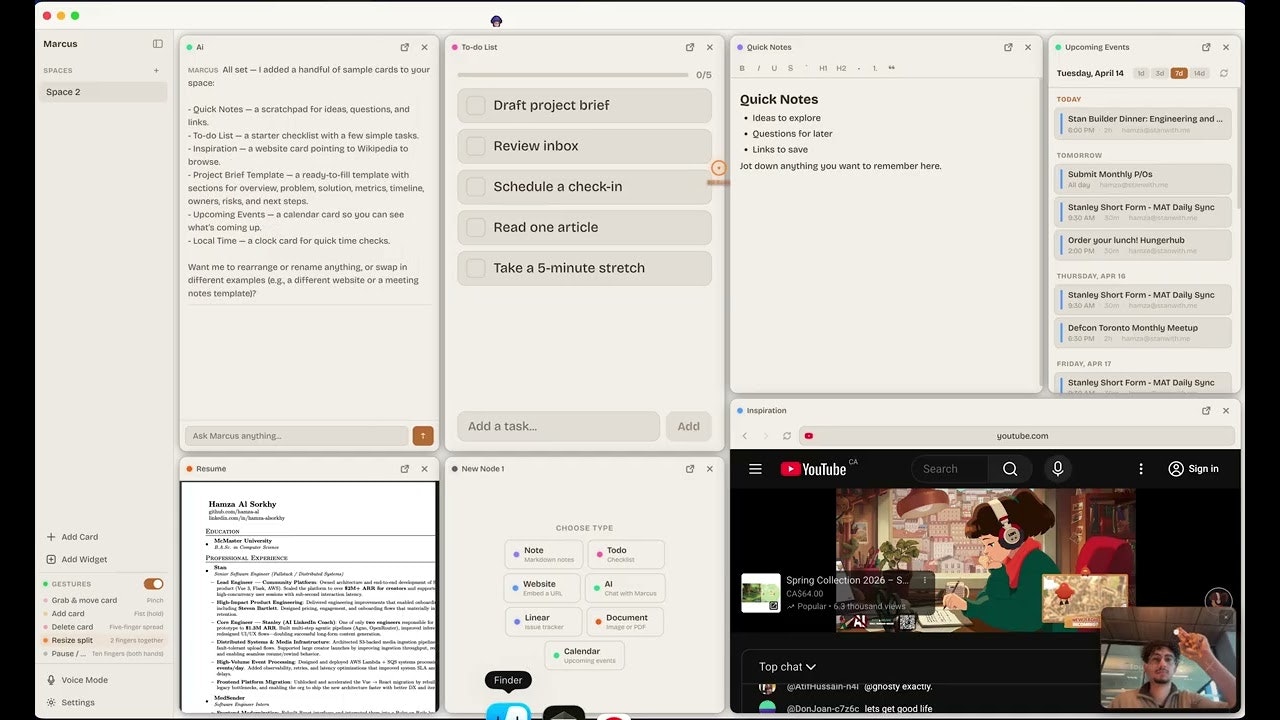Select the 7d range in Upcoming Events

(x=1179, y=73)
